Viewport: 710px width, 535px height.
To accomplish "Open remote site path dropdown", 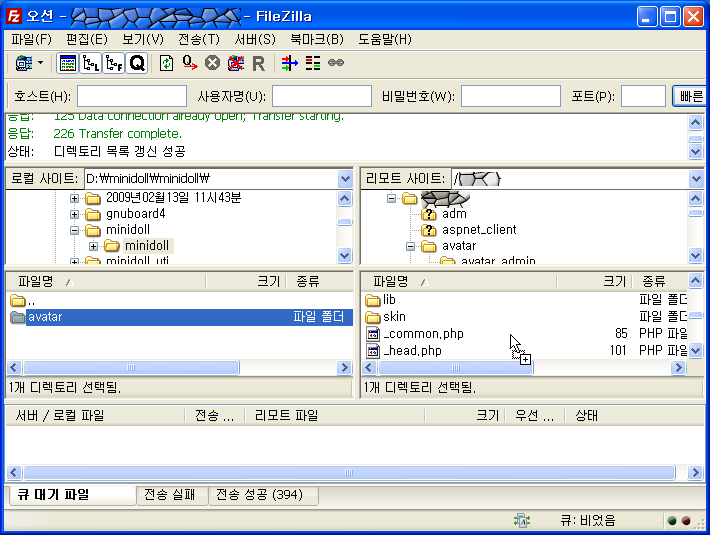I will point(696,179).
